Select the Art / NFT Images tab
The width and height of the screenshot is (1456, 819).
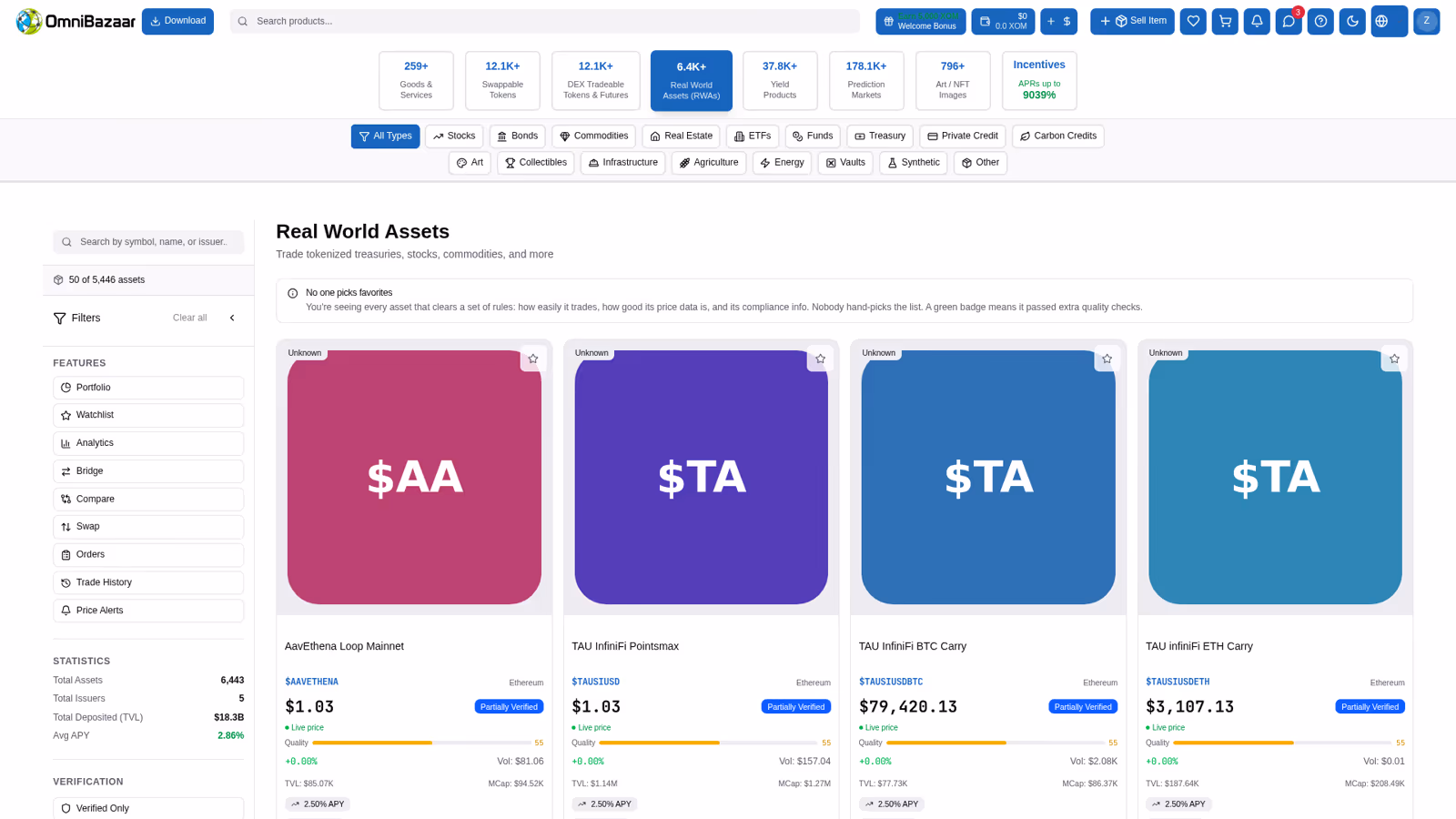(953, 80)
